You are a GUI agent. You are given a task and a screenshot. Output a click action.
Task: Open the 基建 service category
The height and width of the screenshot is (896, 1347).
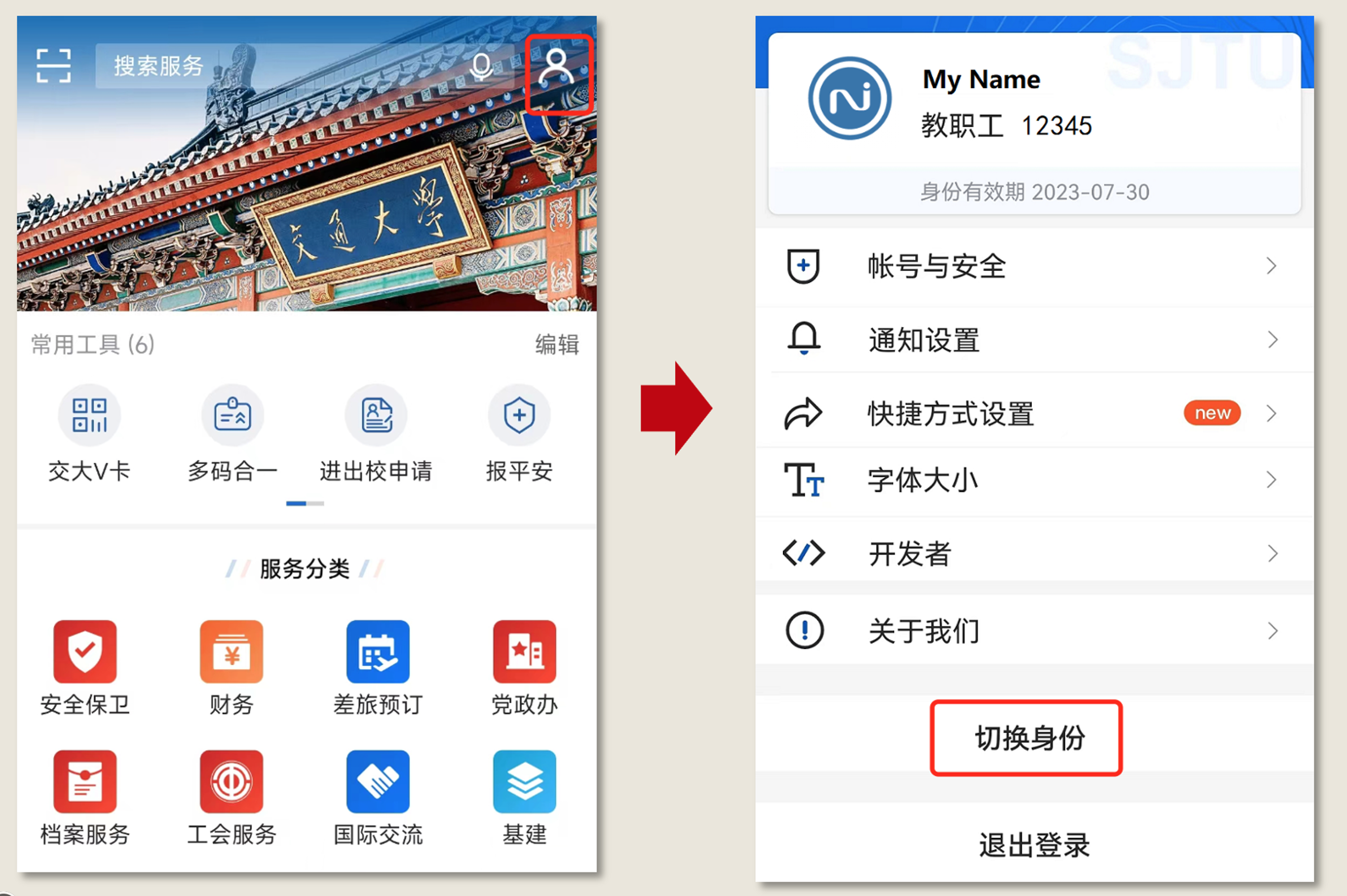pyautogui.click(x=525, y=781)
